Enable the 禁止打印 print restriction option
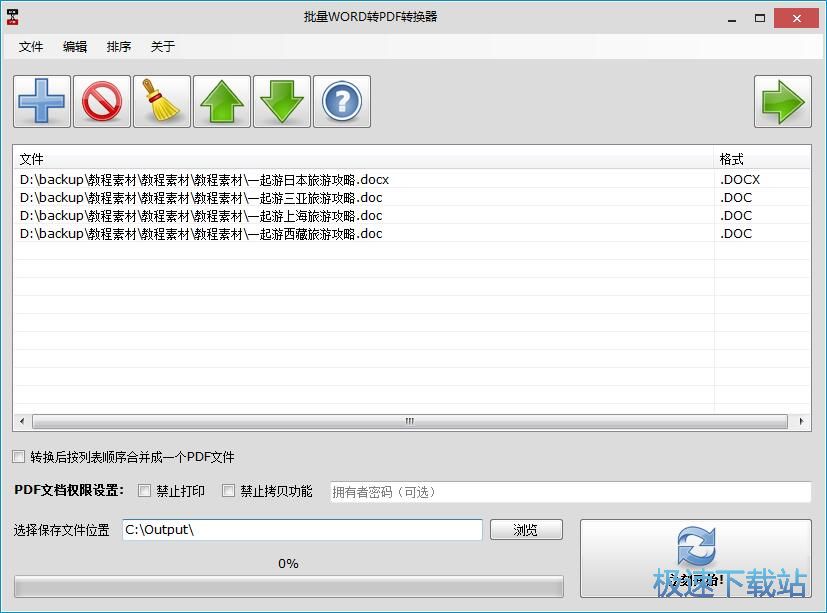Viewport: 827px width, 613px height. pyautogui.click(x=144, y=491)
